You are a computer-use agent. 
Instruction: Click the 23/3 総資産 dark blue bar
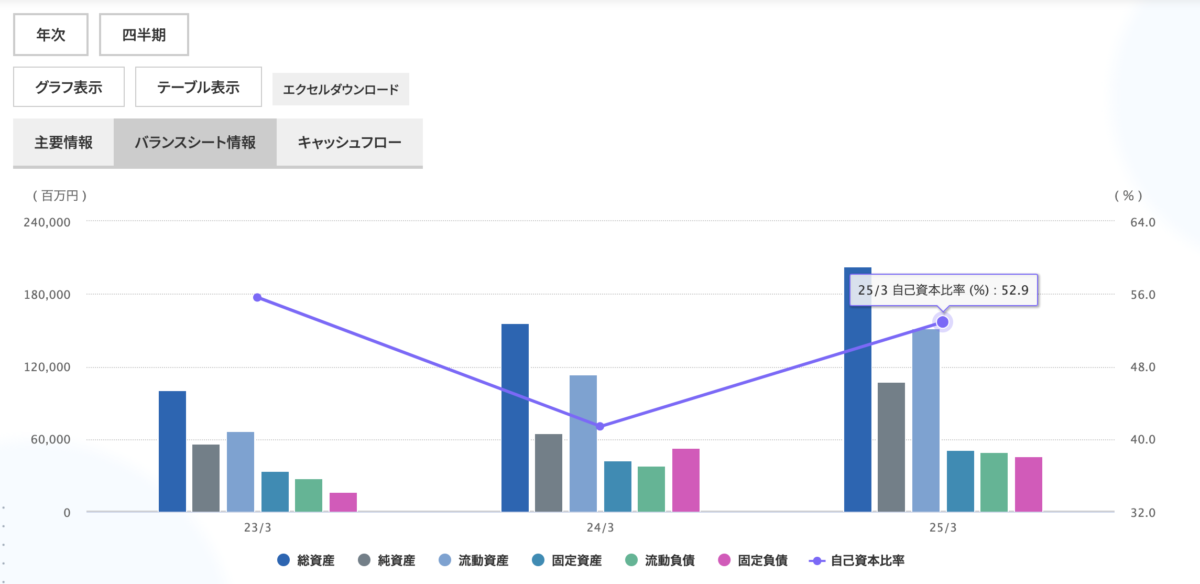point(172,451)
